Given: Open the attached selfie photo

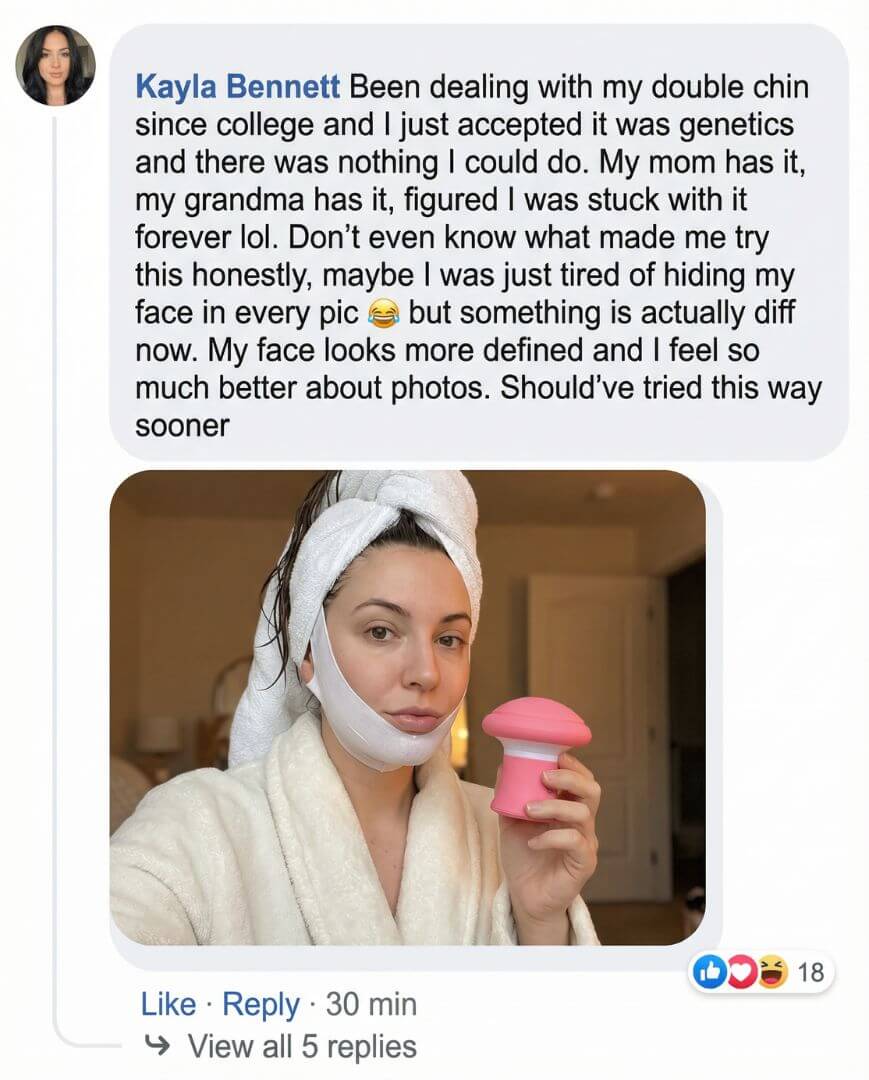Looking at the screenshot, I should [407, 707].
